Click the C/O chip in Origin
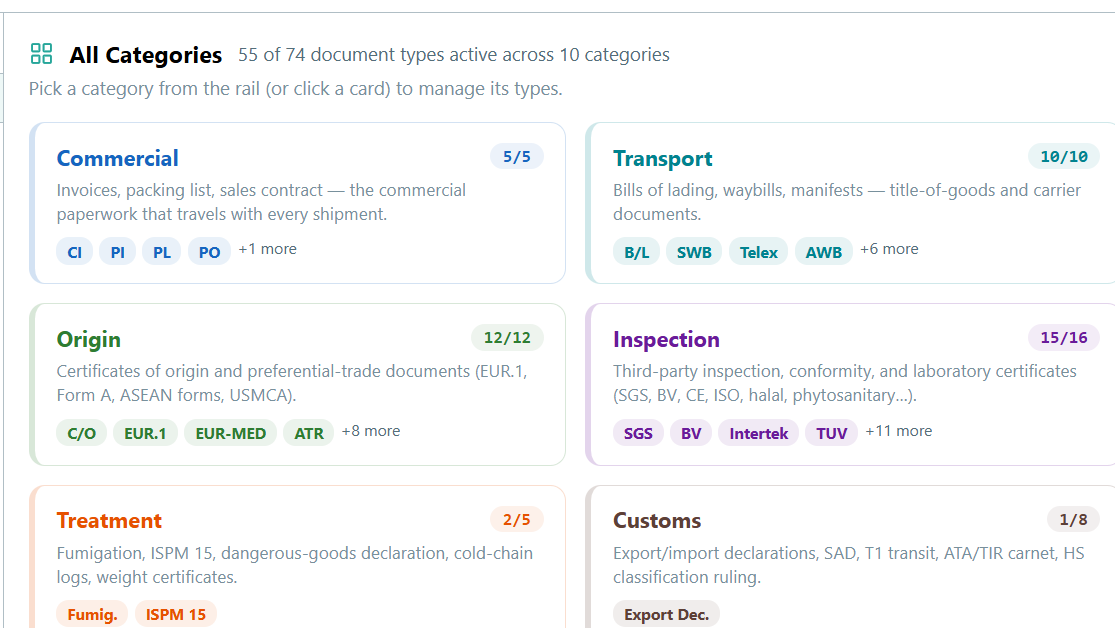 tap(82, 433)
